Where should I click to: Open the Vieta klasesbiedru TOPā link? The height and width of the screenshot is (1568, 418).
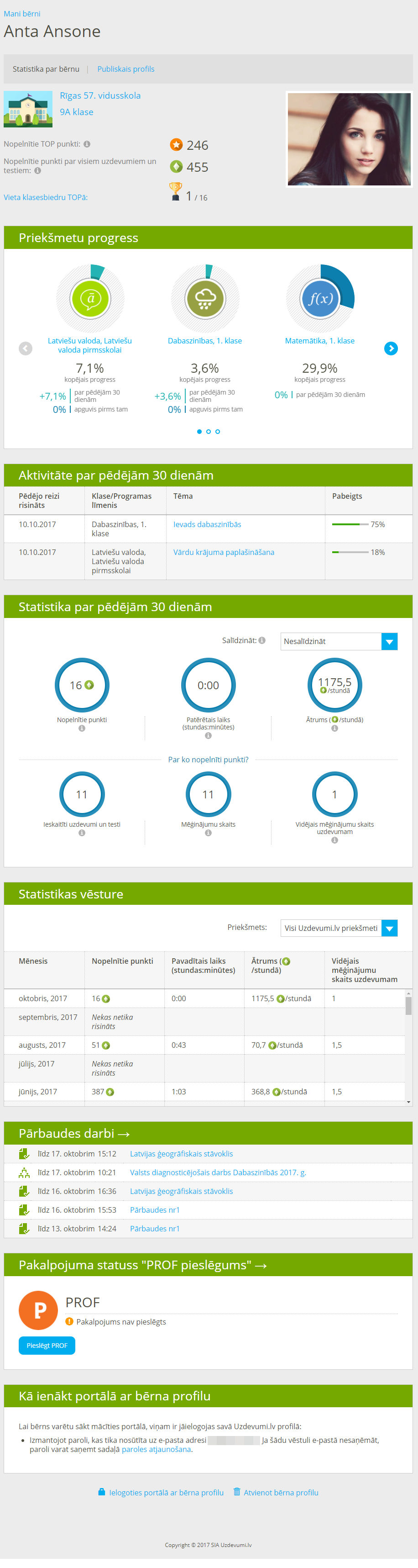(46, 197)
